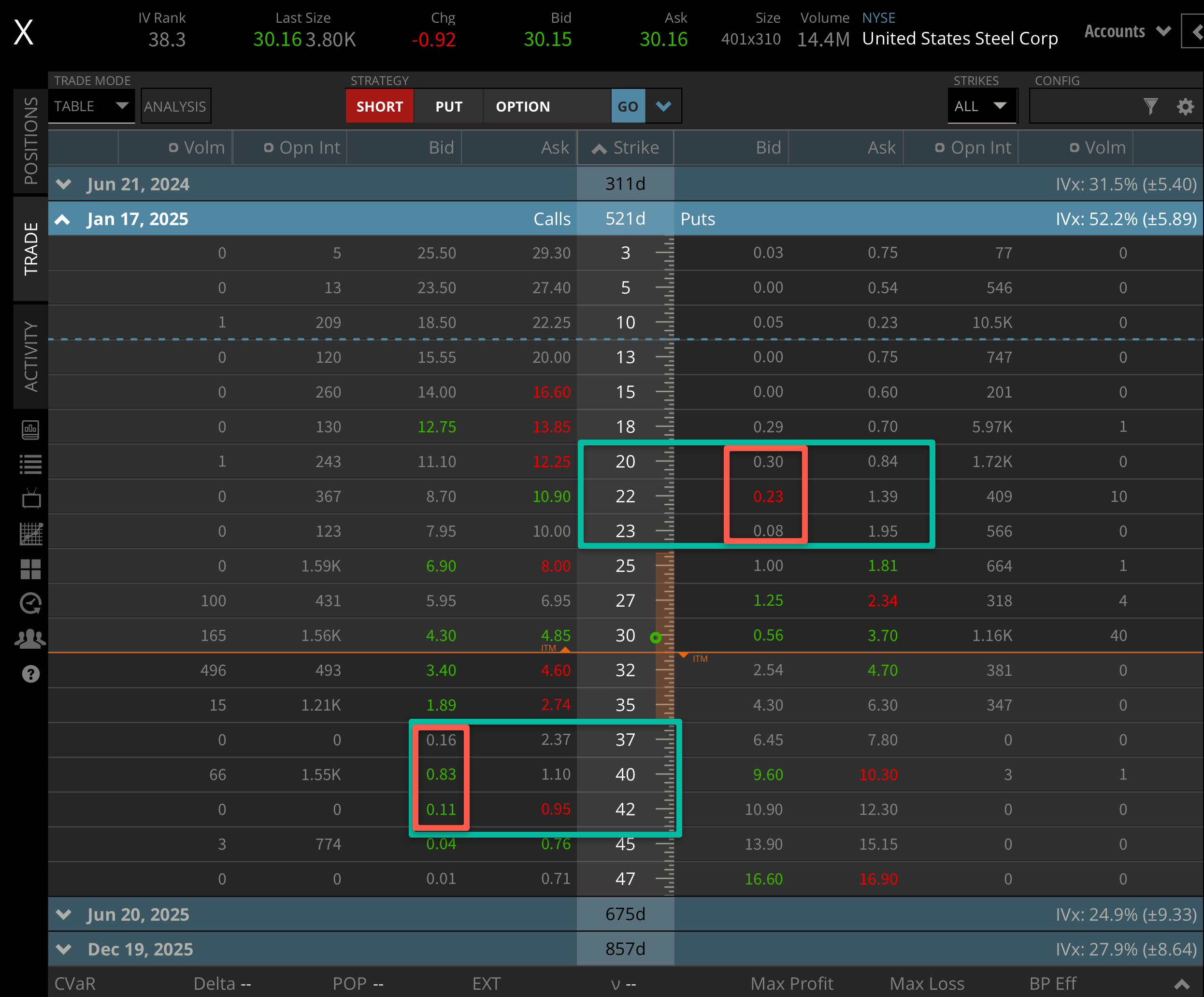Open the journal report icon
The image size is (1204, 997).
(31, 430)
